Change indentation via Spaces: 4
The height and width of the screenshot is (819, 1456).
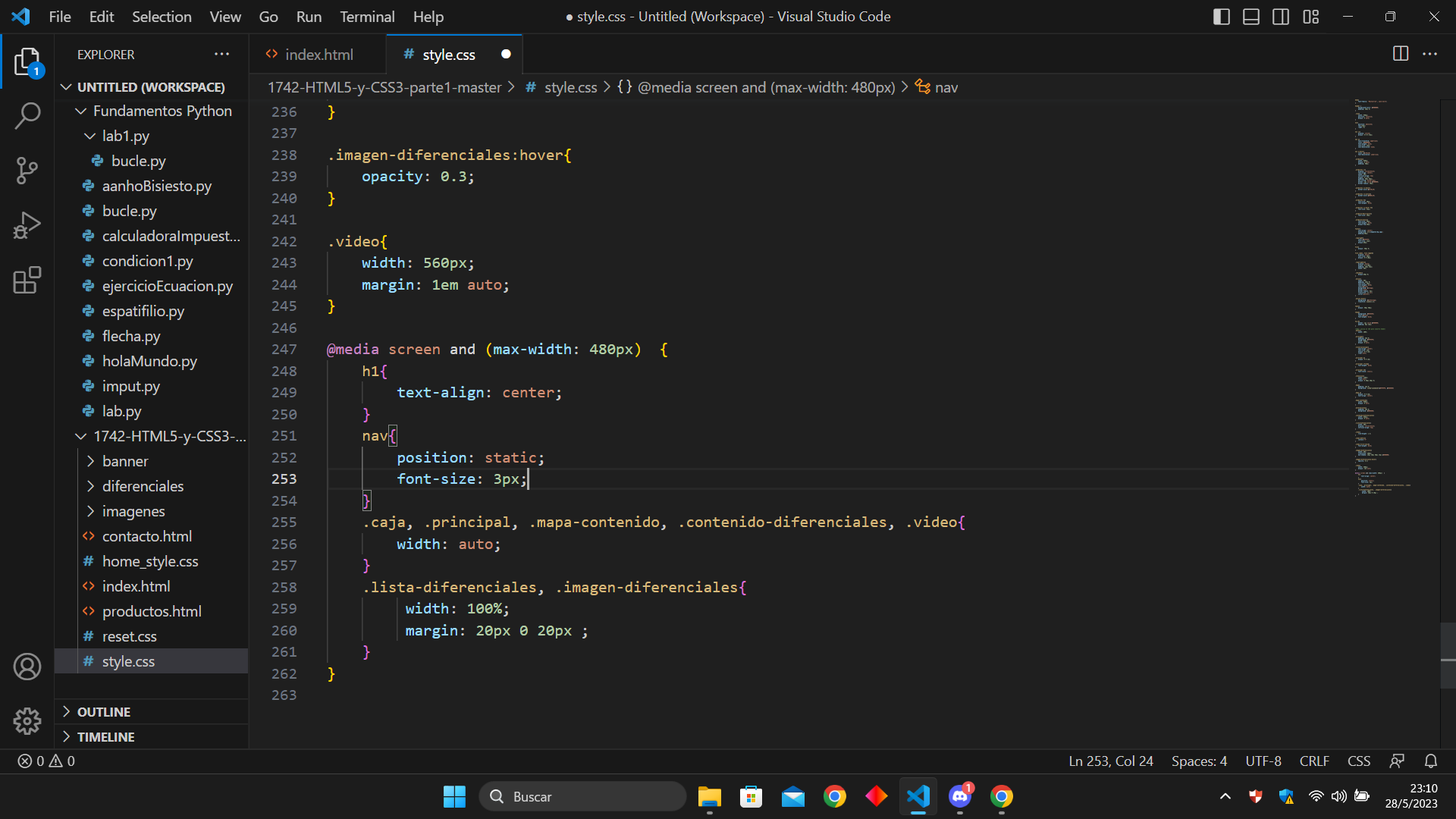click(1199, 761)
